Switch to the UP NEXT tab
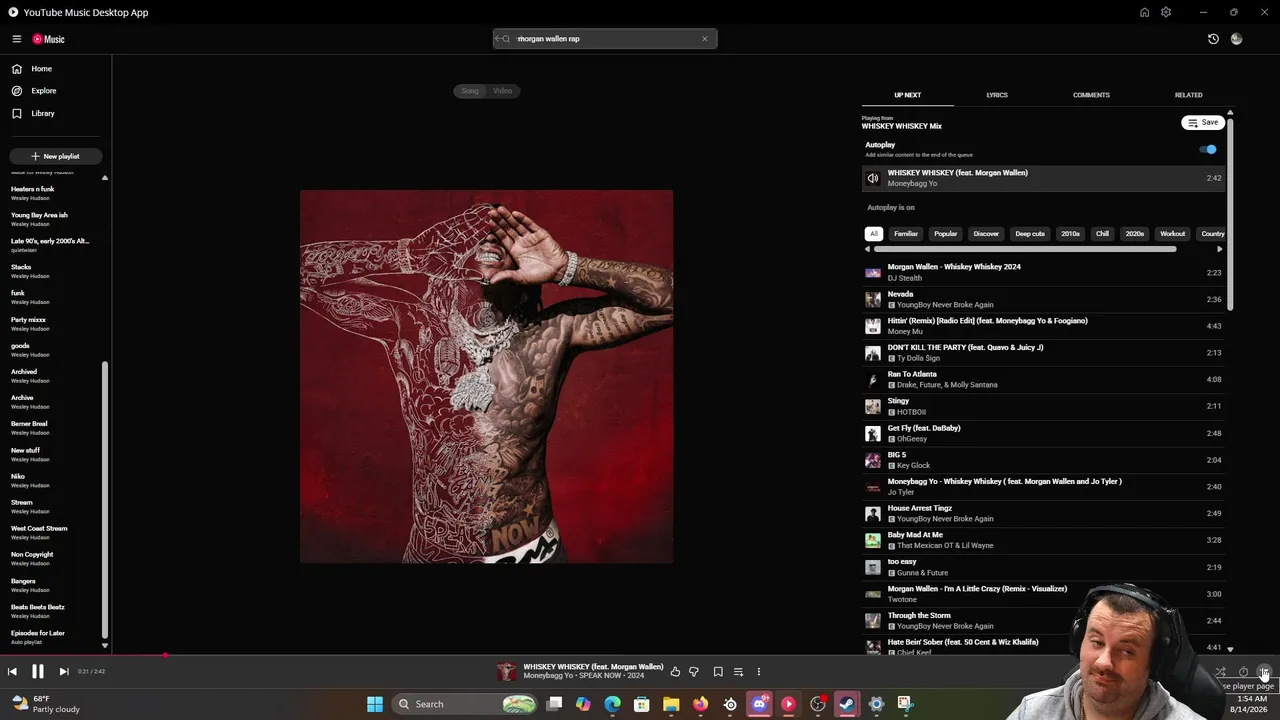Viewport: 1280px width, 720px height. point(907,95)
